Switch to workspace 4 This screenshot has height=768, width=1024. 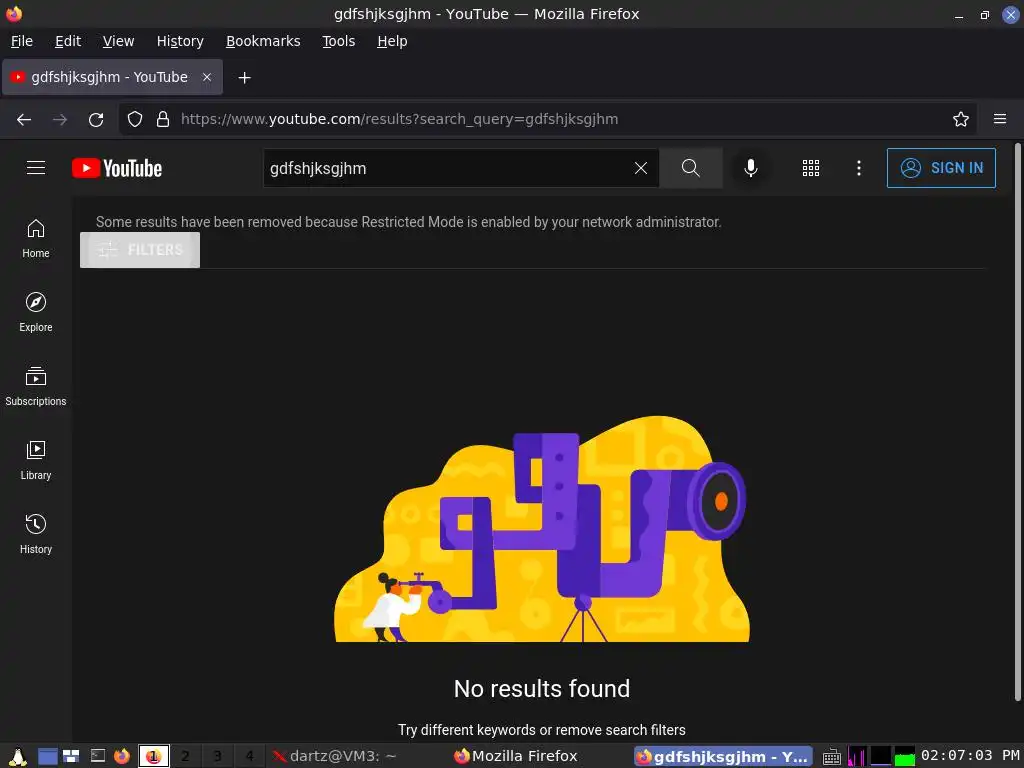pos(249,756)
